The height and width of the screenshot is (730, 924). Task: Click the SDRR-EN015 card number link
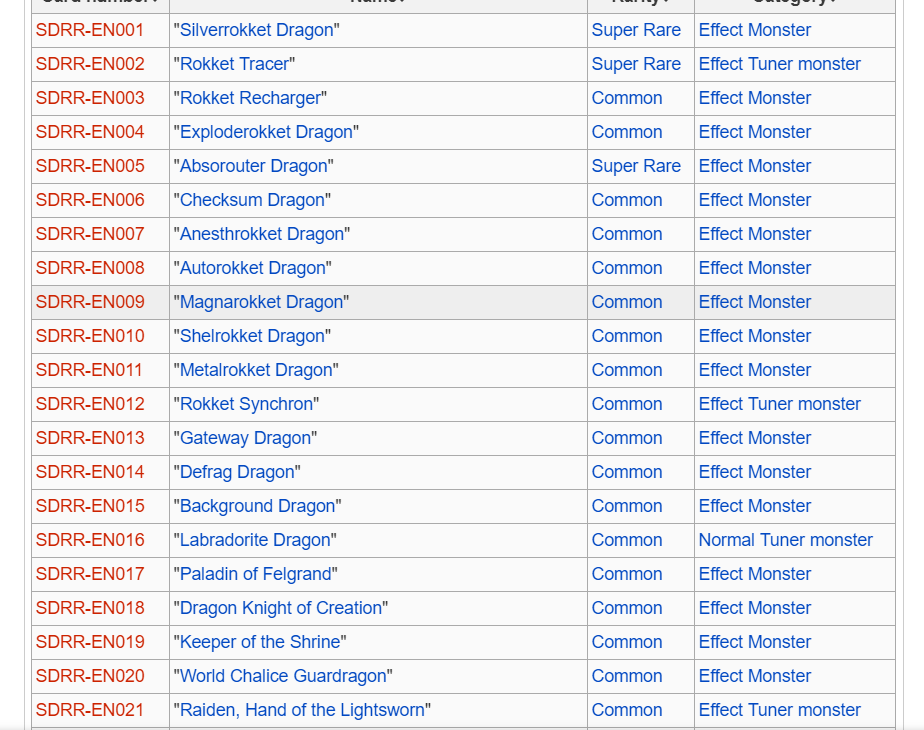tap(90, 506)
